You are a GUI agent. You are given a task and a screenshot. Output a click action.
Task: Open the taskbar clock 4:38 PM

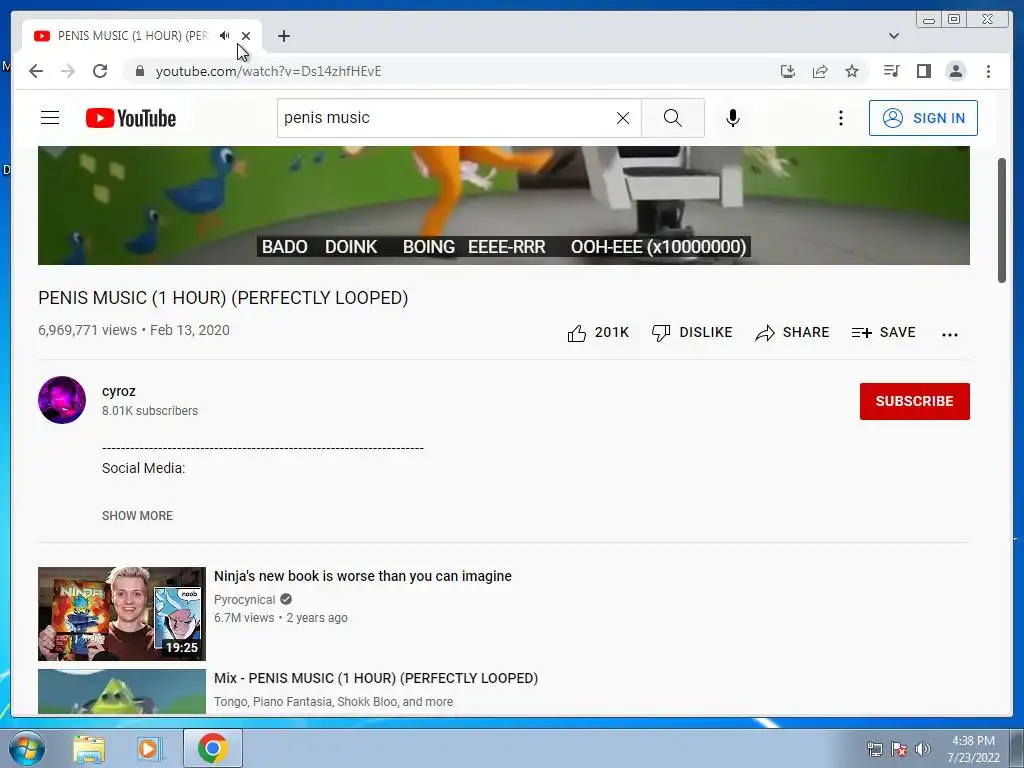[973, 748]
